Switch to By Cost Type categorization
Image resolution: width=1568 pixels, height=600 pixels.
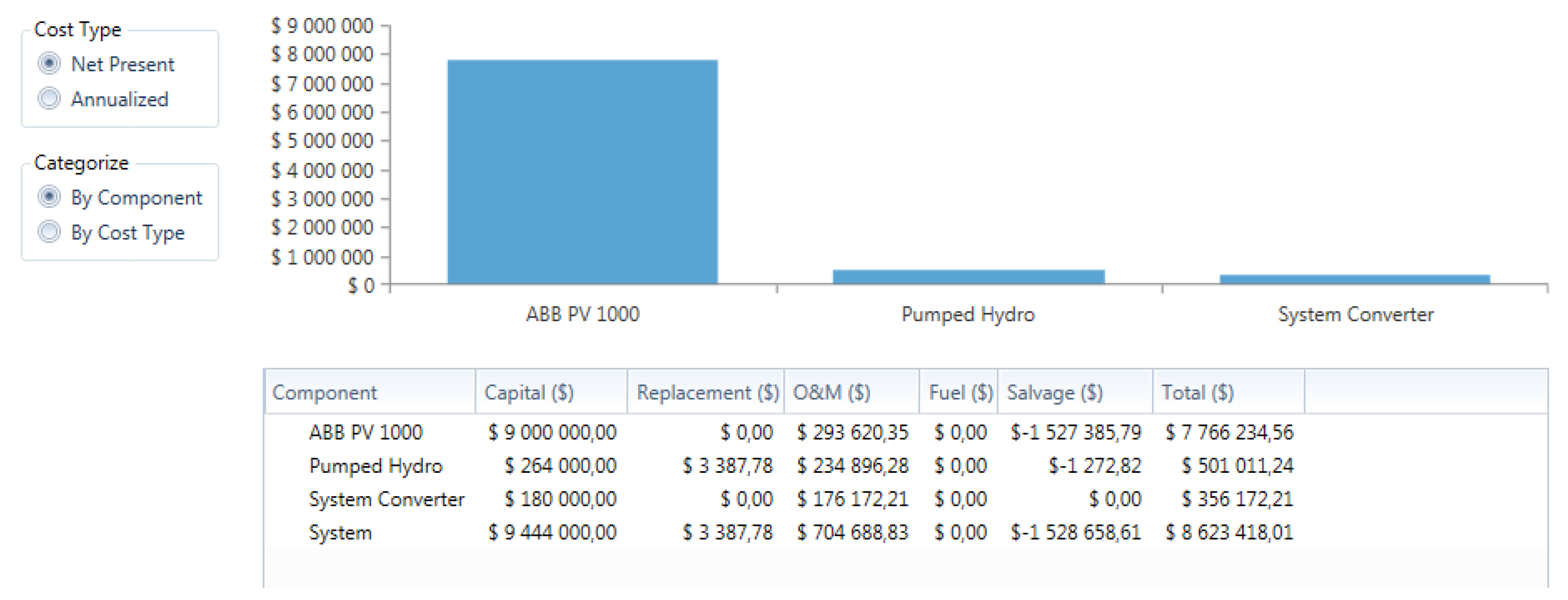(x=49, y=232)
